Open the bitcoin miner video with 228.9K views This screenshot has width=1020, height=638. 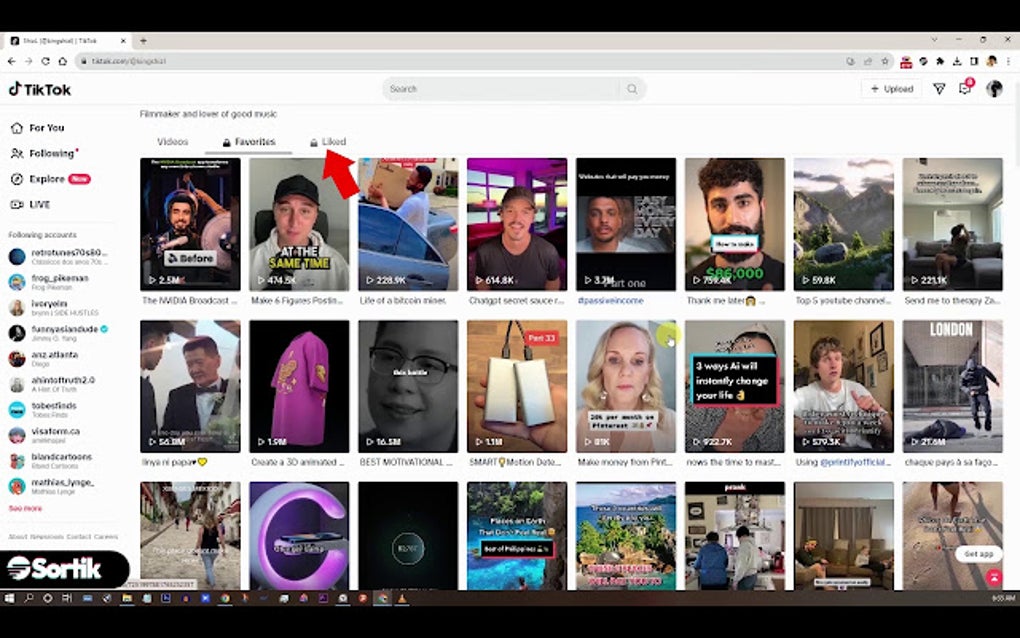tap(408, 224)
